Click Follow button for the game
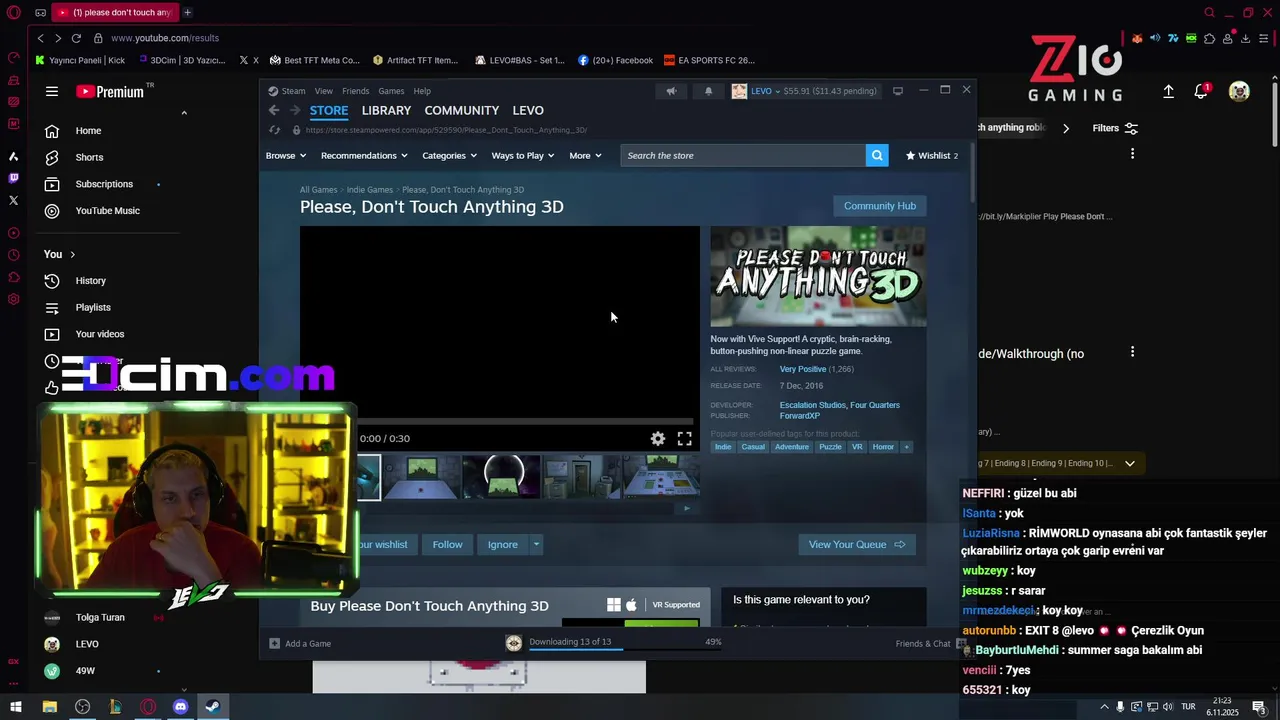 click(x=447, y=544)
